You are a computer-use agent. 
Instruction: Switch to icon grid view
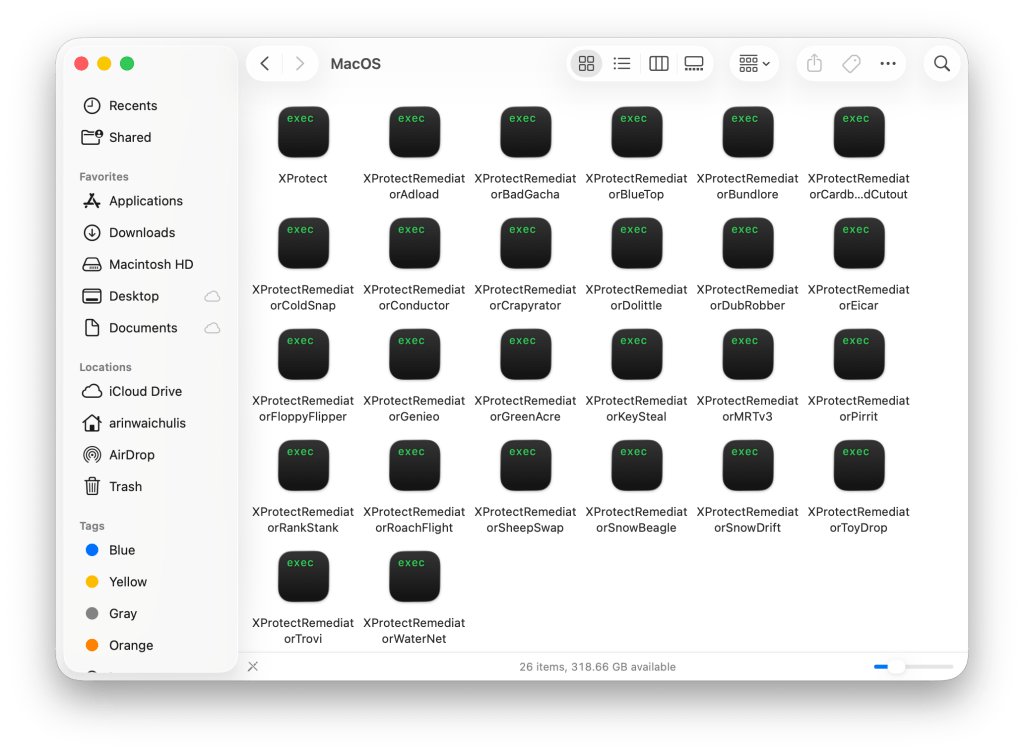(587, 64)
